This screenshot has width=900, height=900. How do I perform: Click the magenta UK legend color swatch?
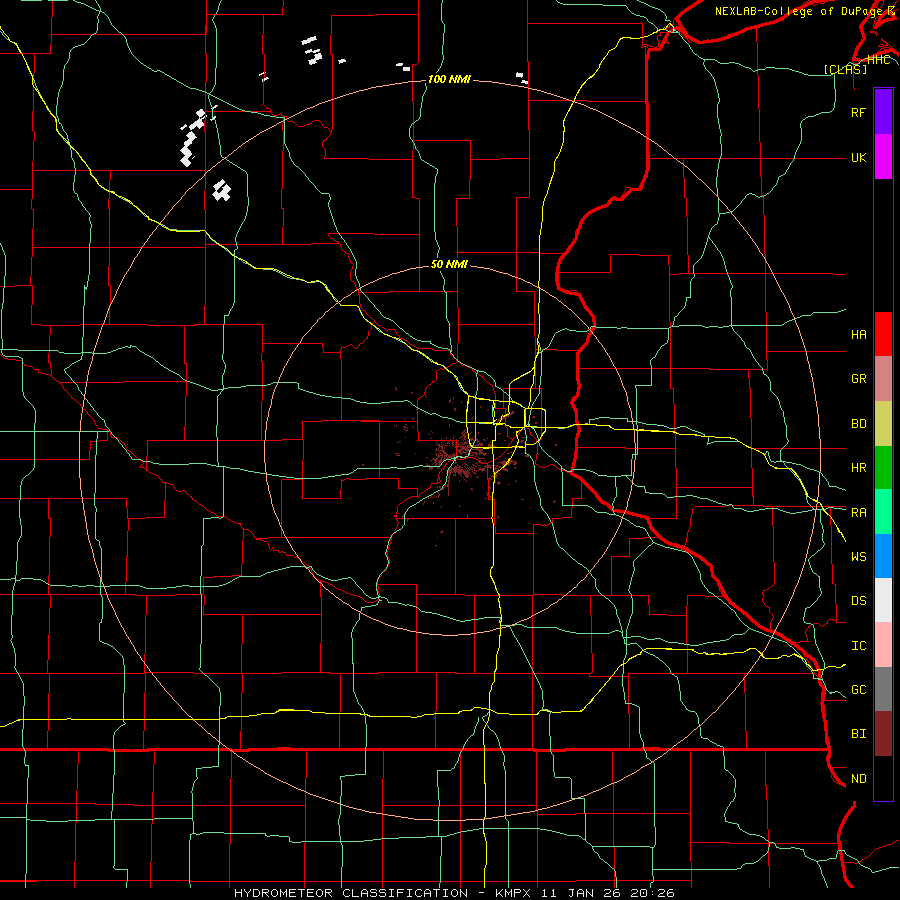pyautogui.click(x=883, y=157)
